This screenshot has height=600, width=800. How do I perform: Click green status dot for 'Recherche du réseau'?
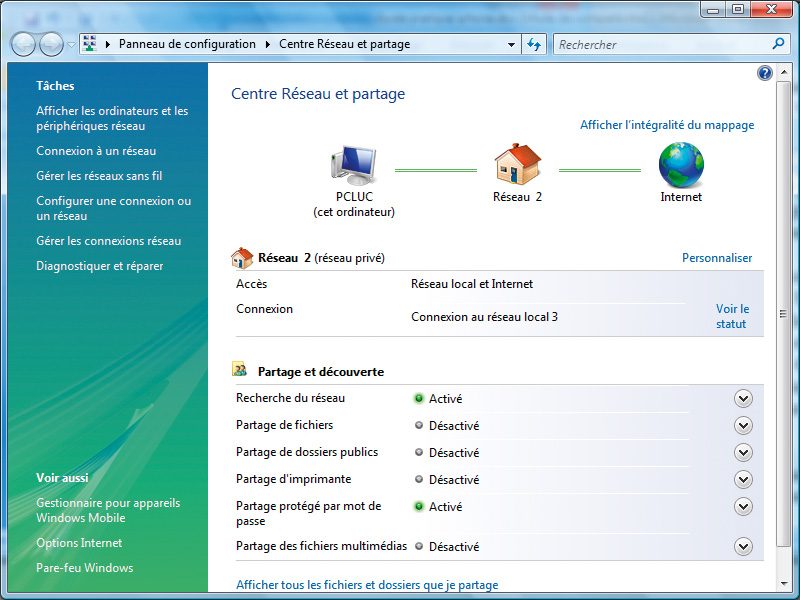tap(419, 398)
